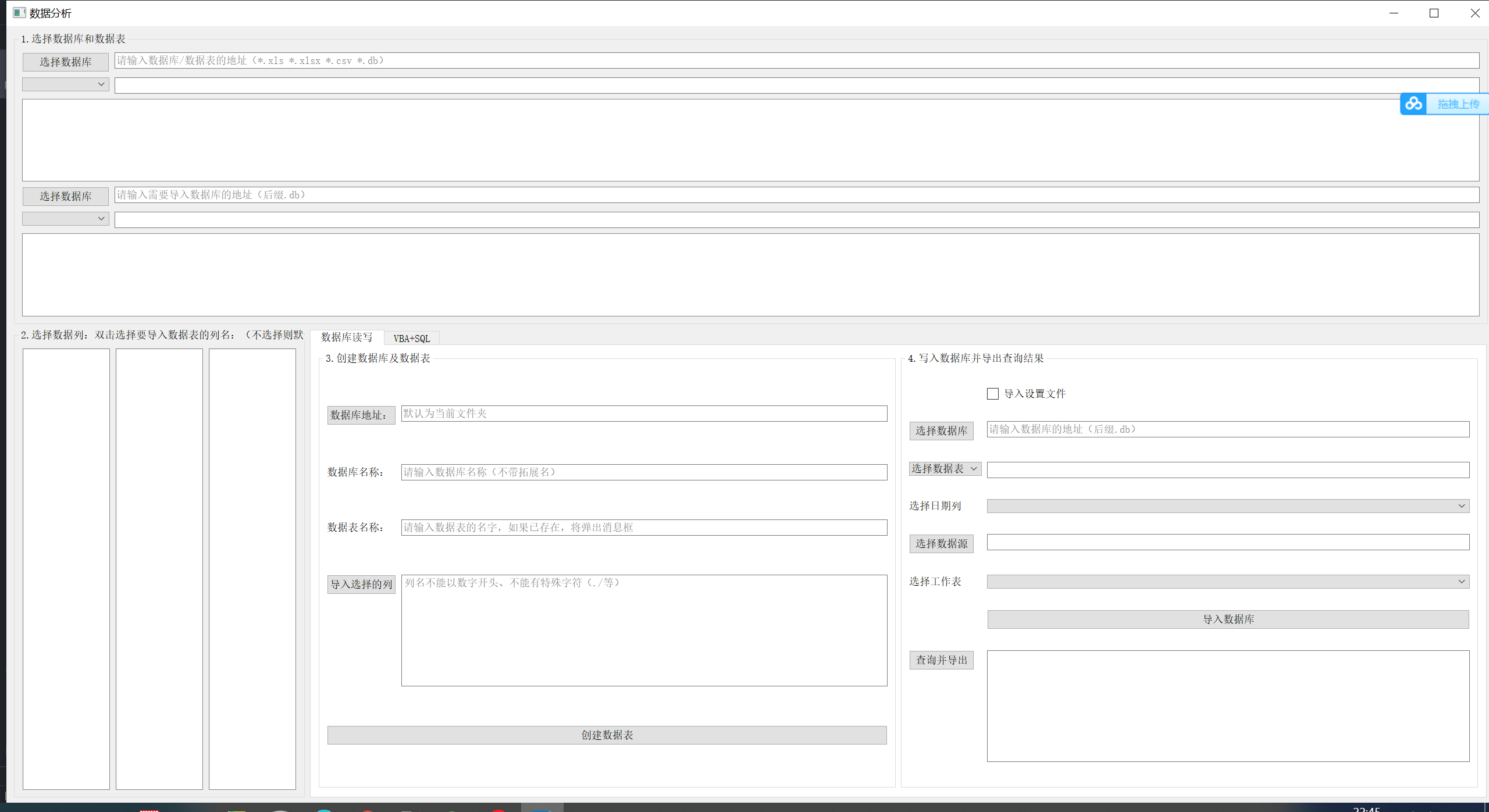Click the 导入选择的列 button
The image size is (1489, 812).
pos(361,585)
